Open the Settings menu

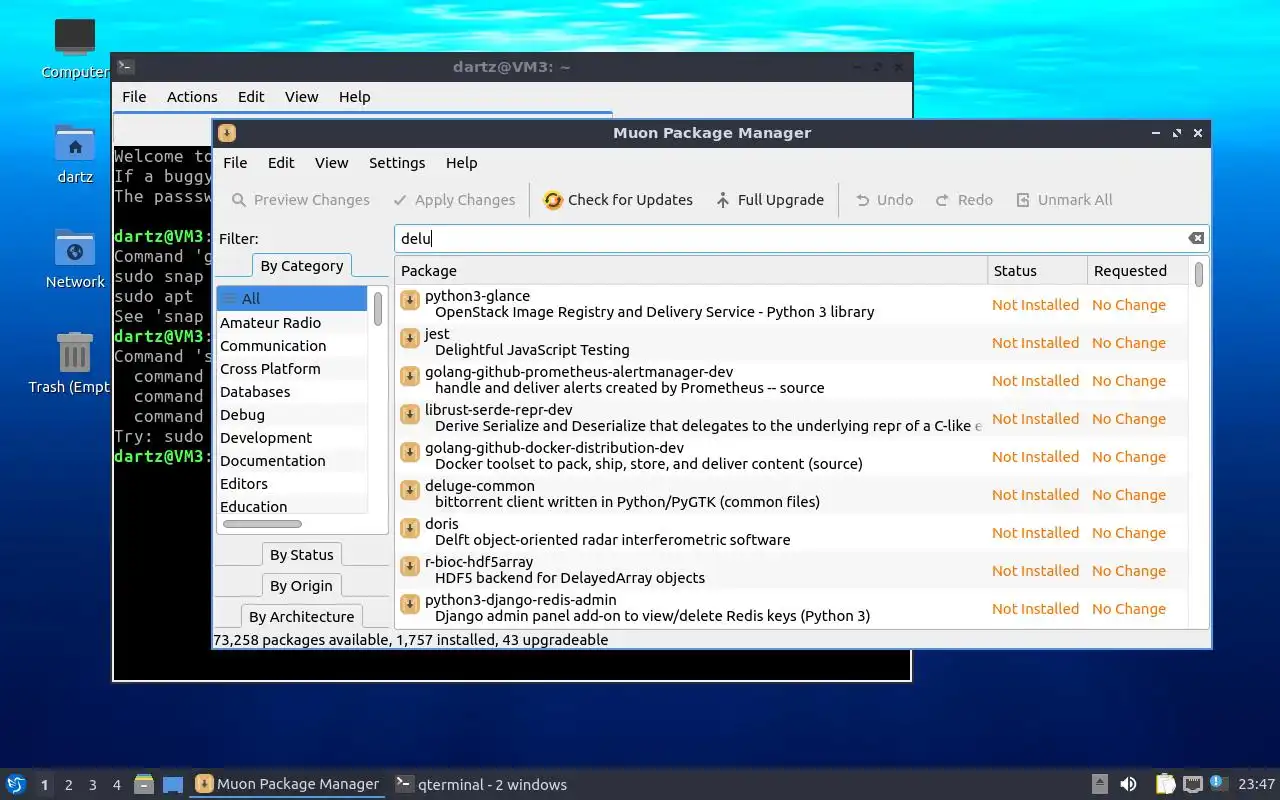coord(397,163)
